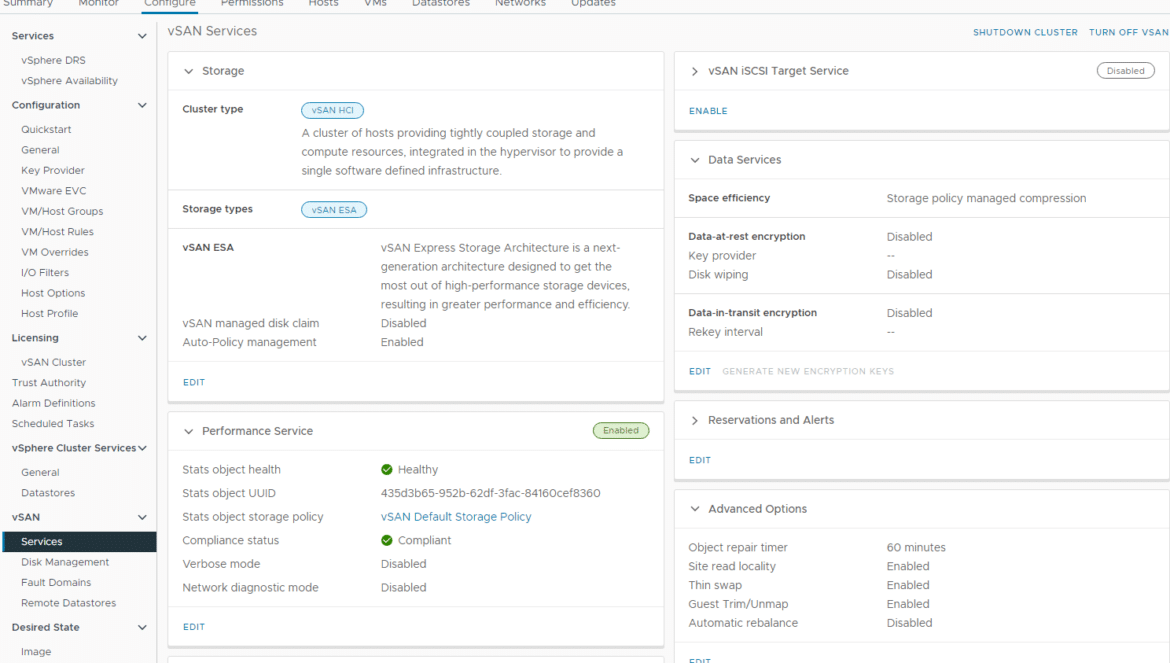The width and height of the screenshot is (1170, 663).
Task: Open the Hosts tab
Action: 323,4
